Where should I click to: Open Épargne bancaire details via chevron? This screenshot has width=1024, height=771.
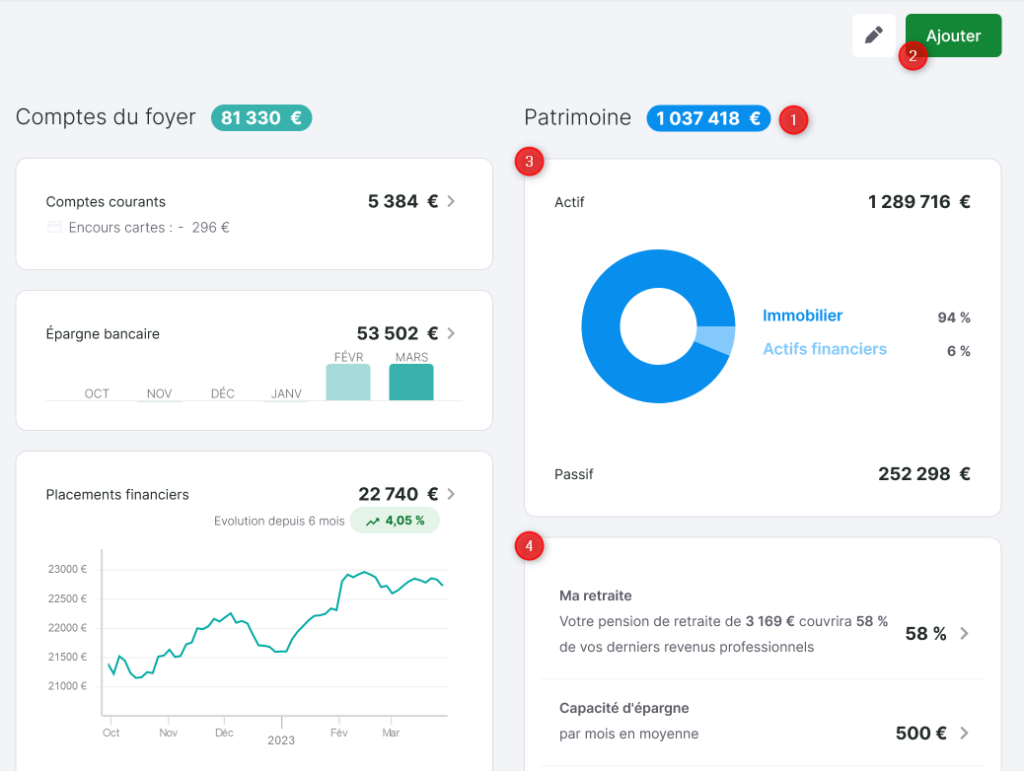coord(452,333)
